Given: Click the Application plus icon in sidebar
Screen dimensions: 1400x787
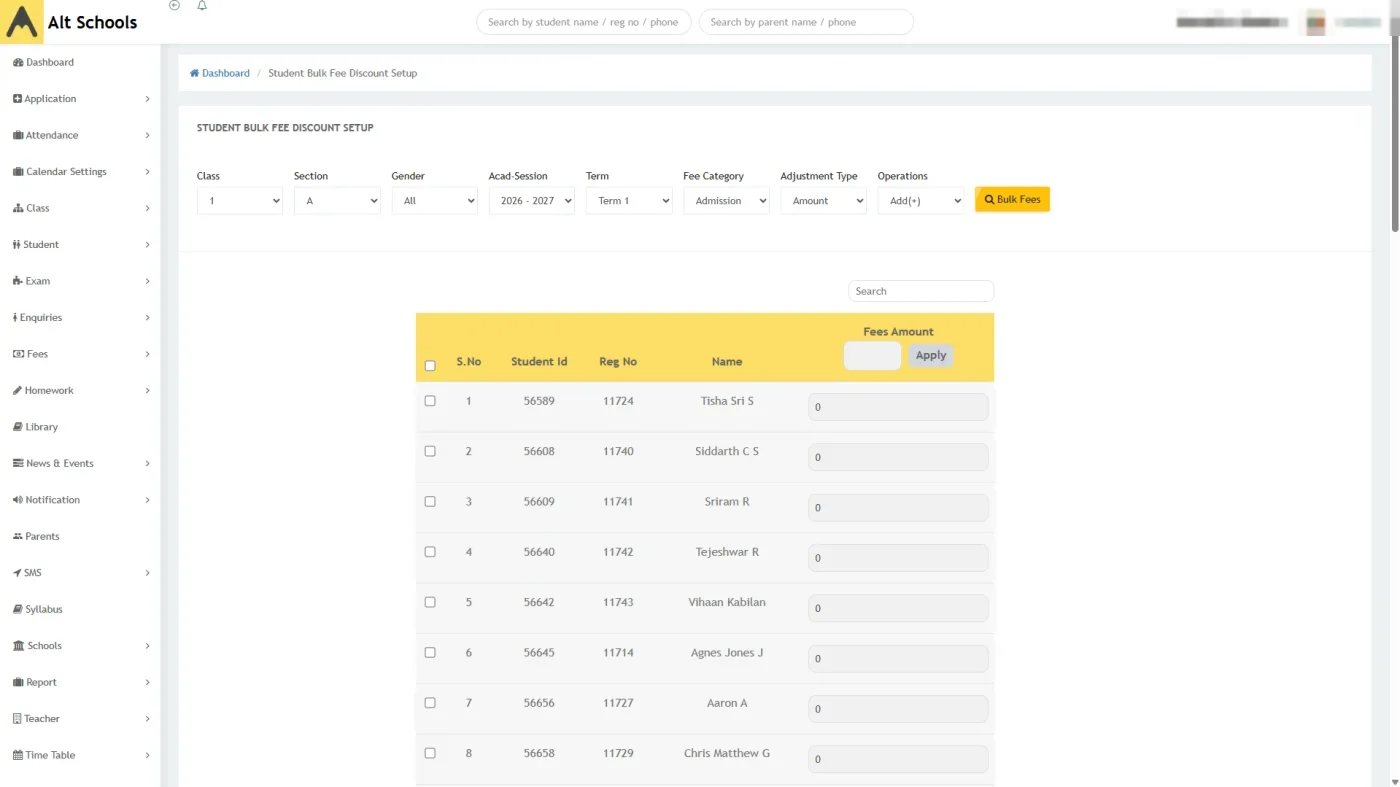Looking at the screenshot, I should 17,99.
